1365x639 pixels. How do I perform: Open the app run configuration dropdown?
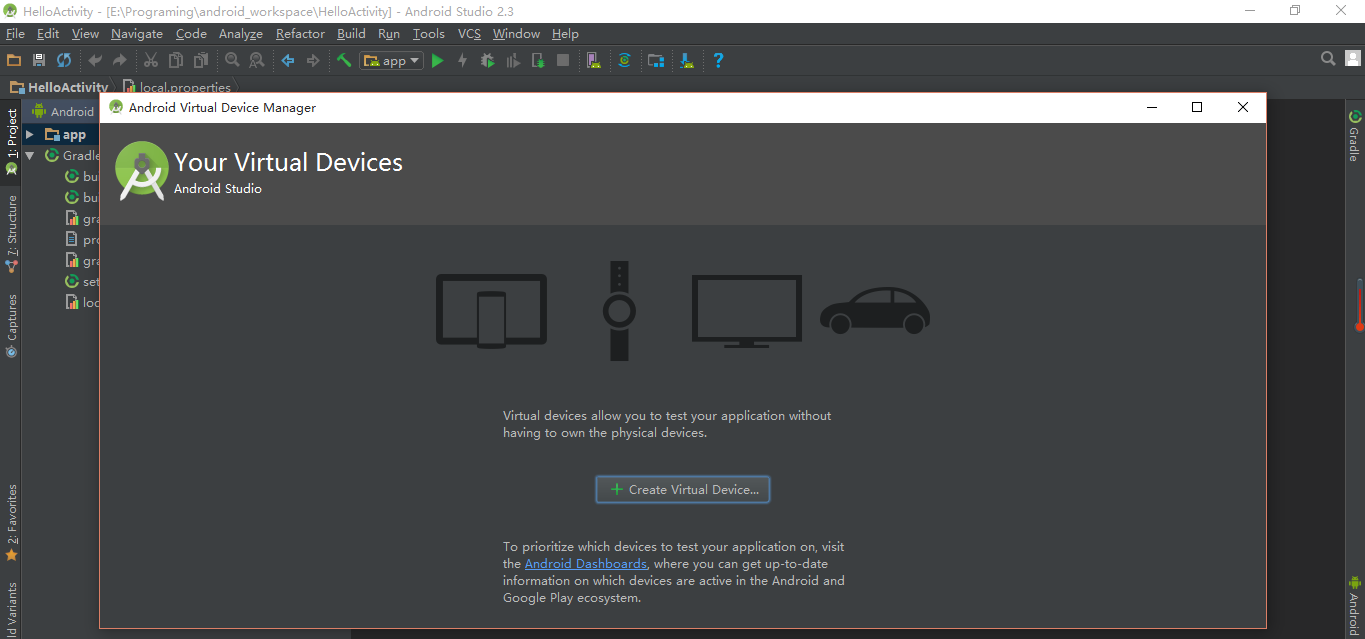pos(391,60)
